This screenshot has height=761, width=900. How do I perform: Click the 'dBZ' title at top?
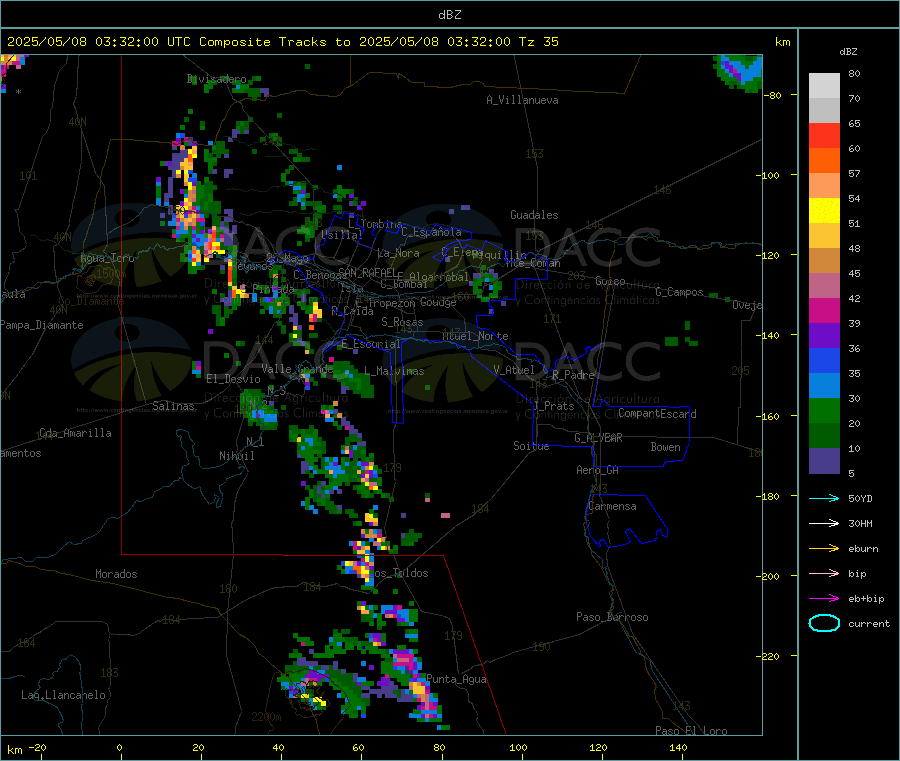pos(449,15)
